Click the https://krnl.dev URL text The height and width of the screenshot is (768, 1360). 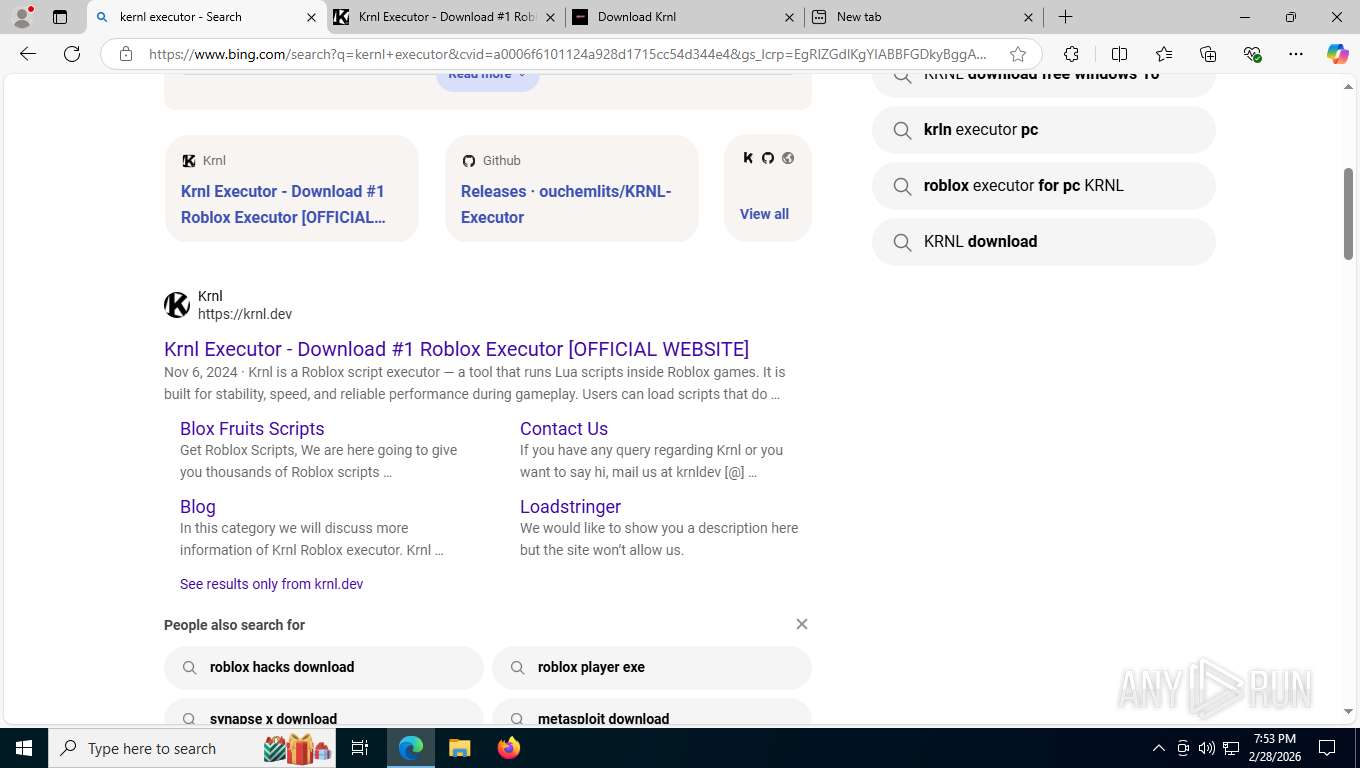(245, 314)
